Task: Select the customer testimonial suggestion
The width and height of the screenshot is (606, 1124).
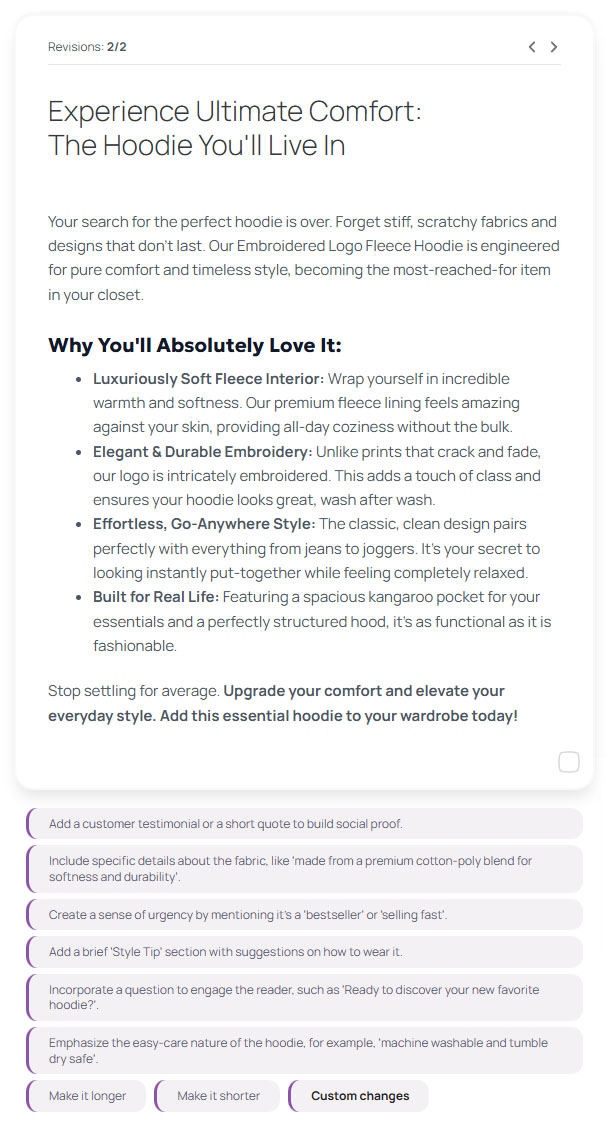Action: [x=304, y=824]
